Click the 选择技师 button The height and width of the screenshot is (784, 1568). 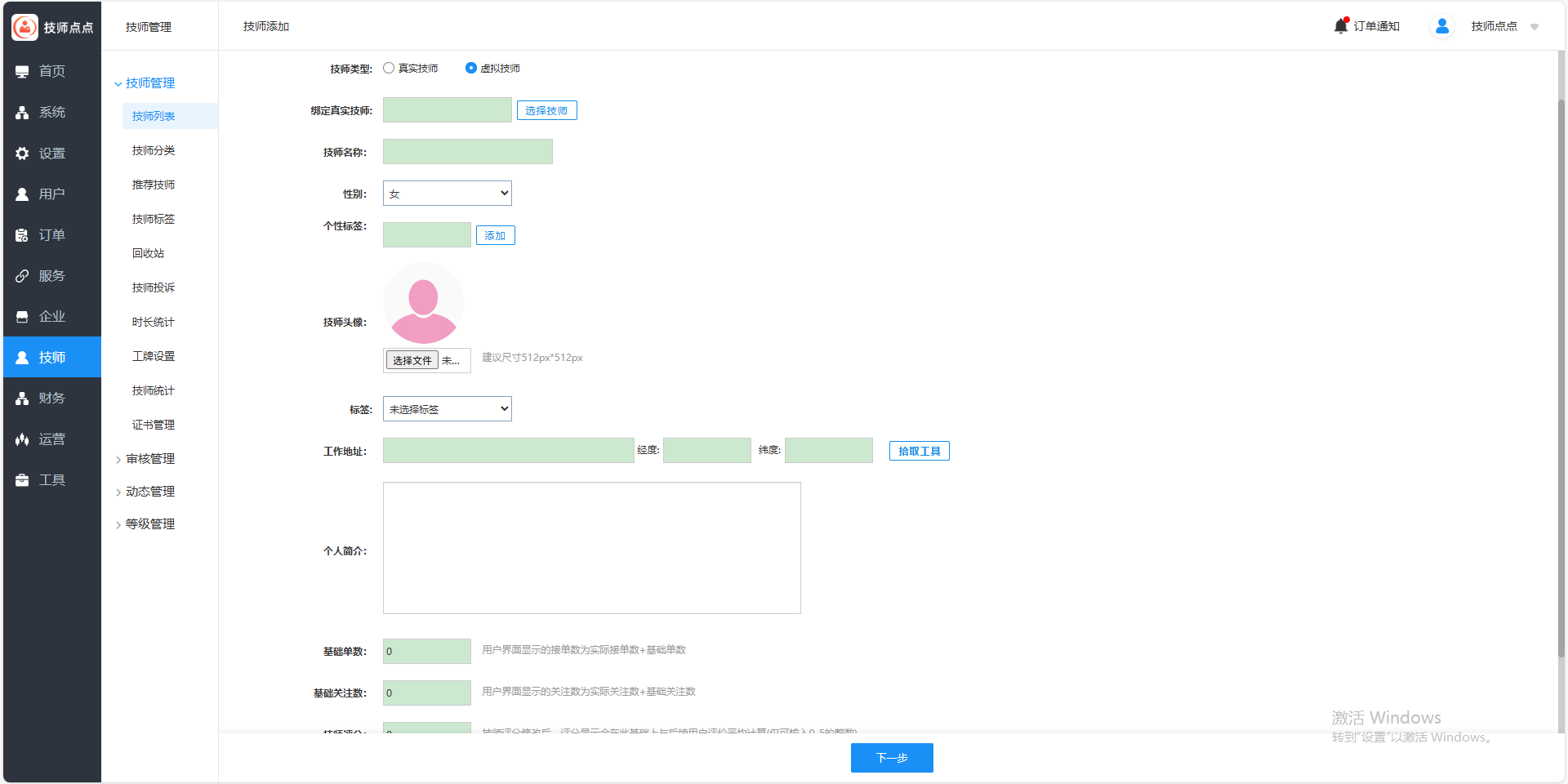pos(546,111)
